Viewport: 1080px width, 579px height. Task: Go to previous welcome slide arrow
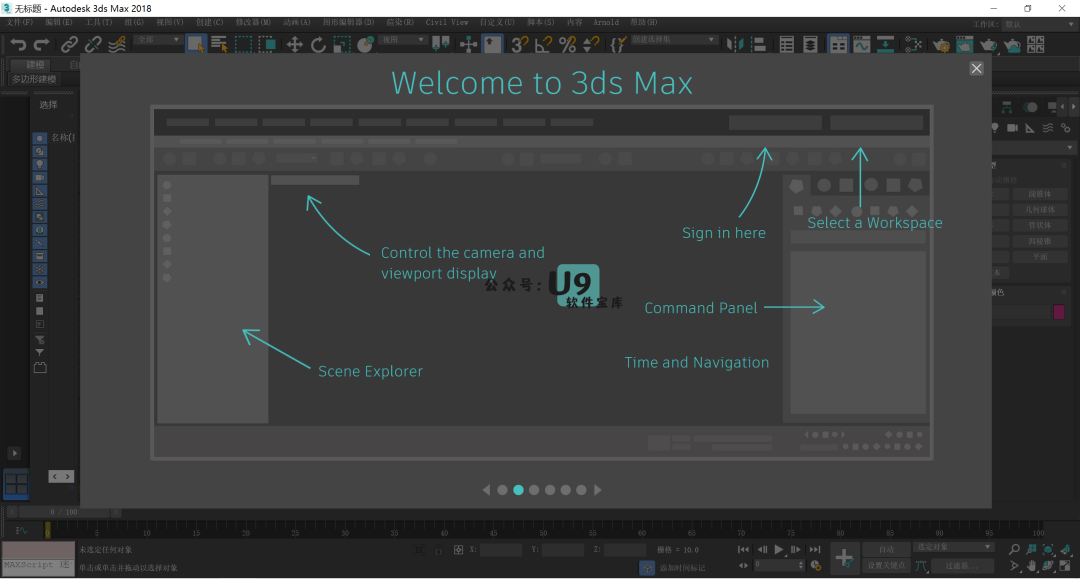pyautogui.click(x=487, y=490)
